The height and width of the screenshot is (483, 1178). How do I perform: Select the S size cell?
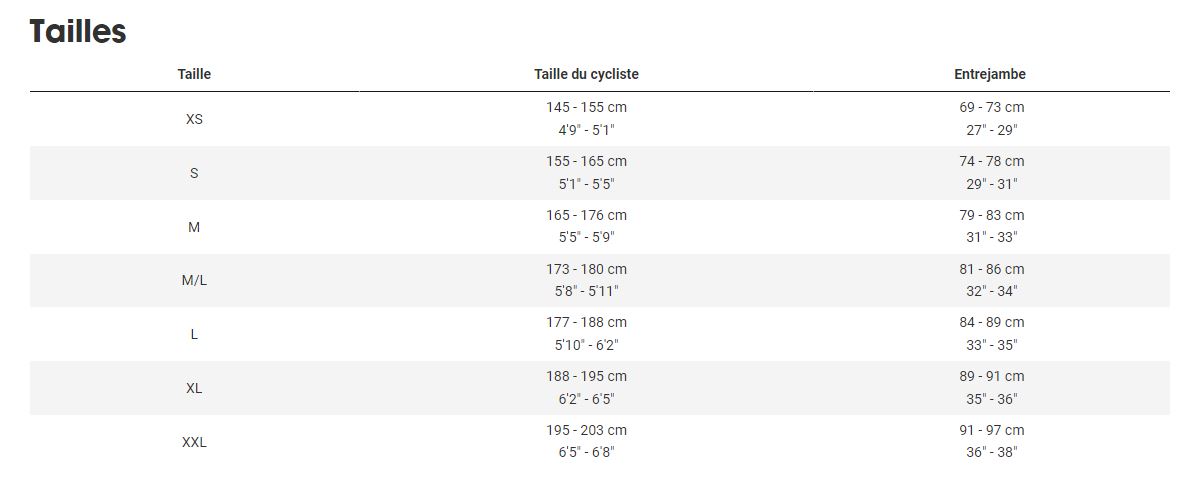(x=194, y=173)
